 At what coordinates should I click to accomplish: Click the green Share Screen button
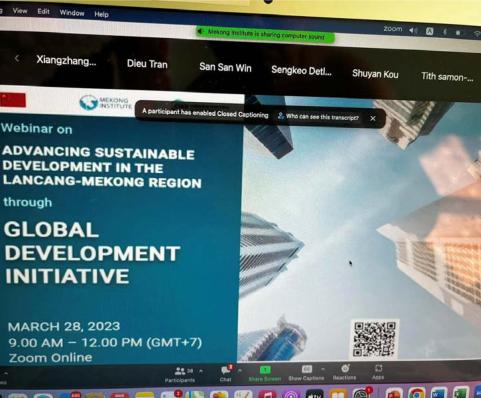point(265,374)
